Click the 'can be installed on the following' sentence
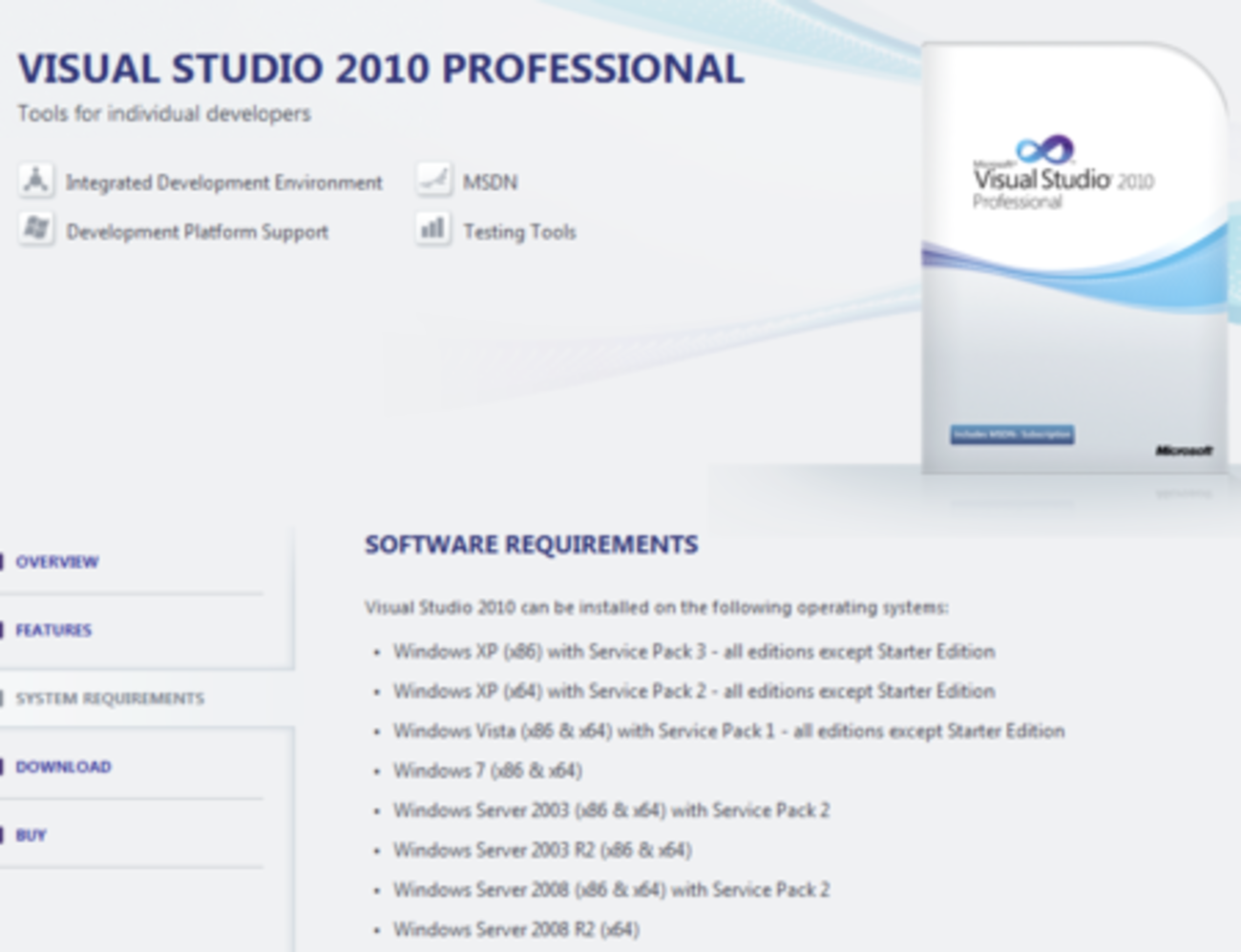Image resolution: width=1241 pixels, height=952 pixels. 657,607
